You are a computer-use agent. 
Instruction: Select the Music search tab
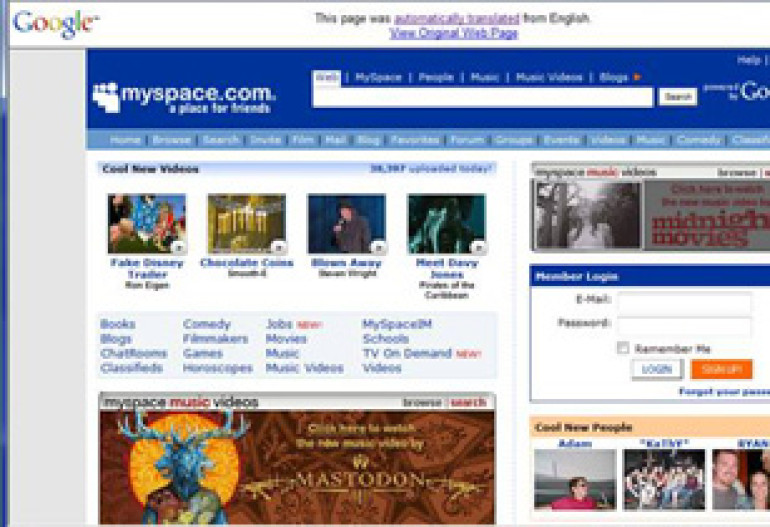(x=484, y=77)
